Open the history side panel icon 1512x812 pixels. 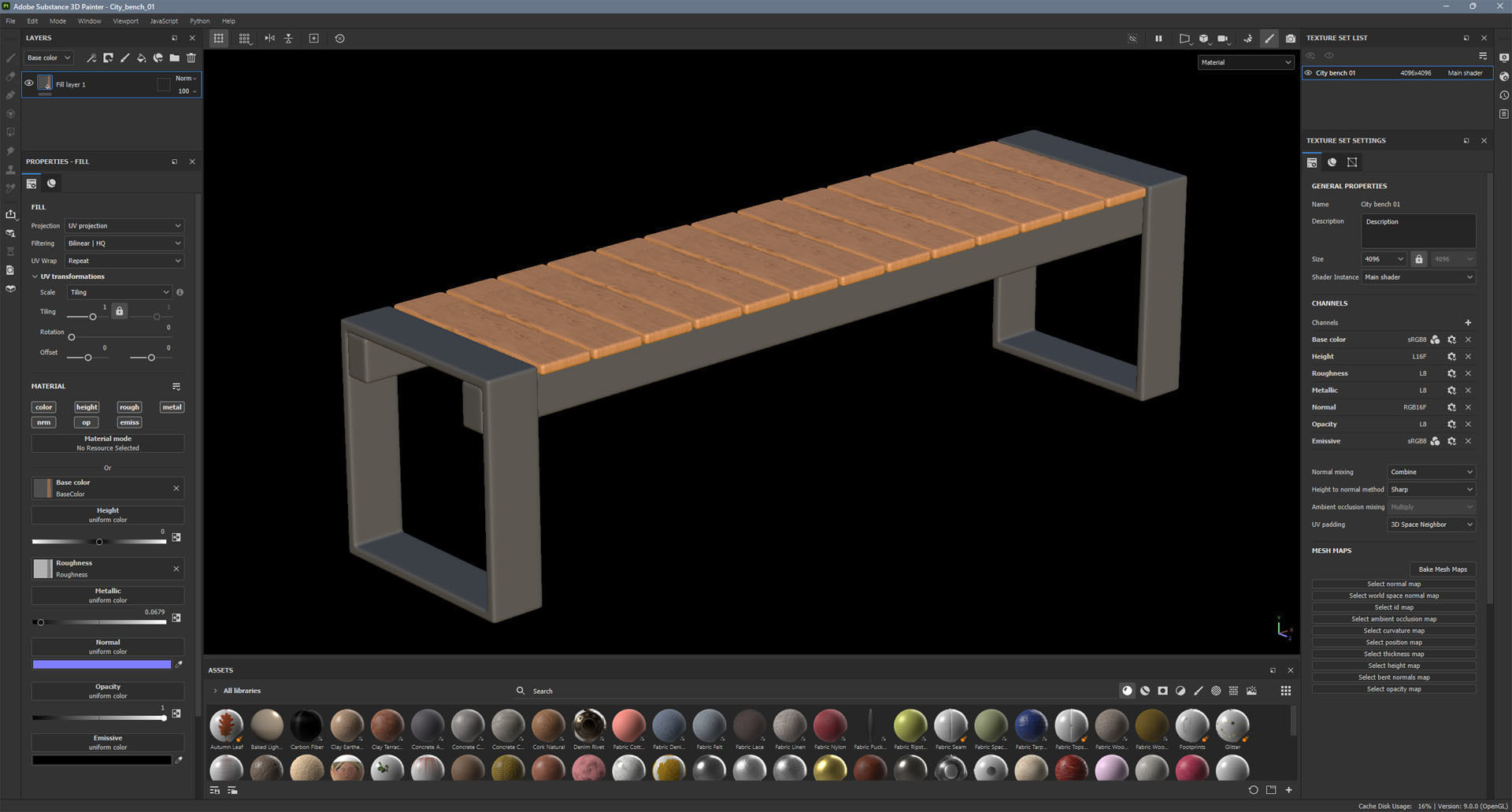click(x=1503, y=95)
